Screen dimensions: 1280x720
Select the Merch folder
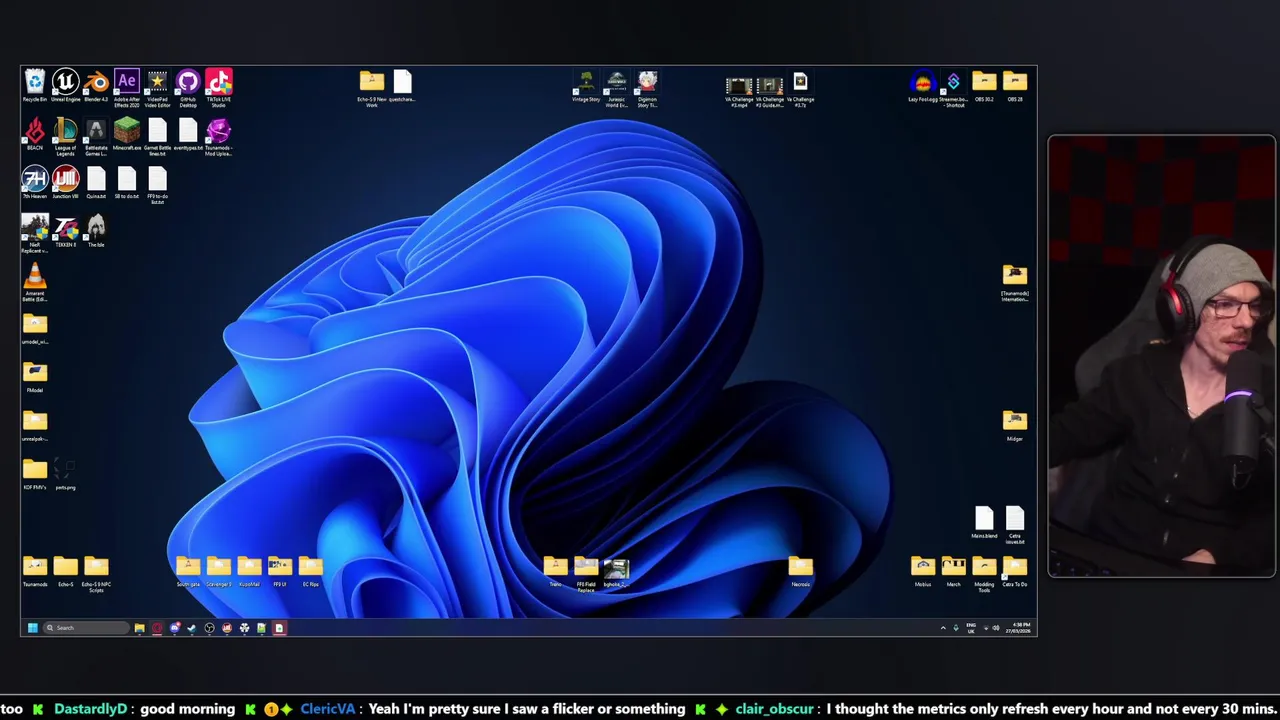coord(953,572)
